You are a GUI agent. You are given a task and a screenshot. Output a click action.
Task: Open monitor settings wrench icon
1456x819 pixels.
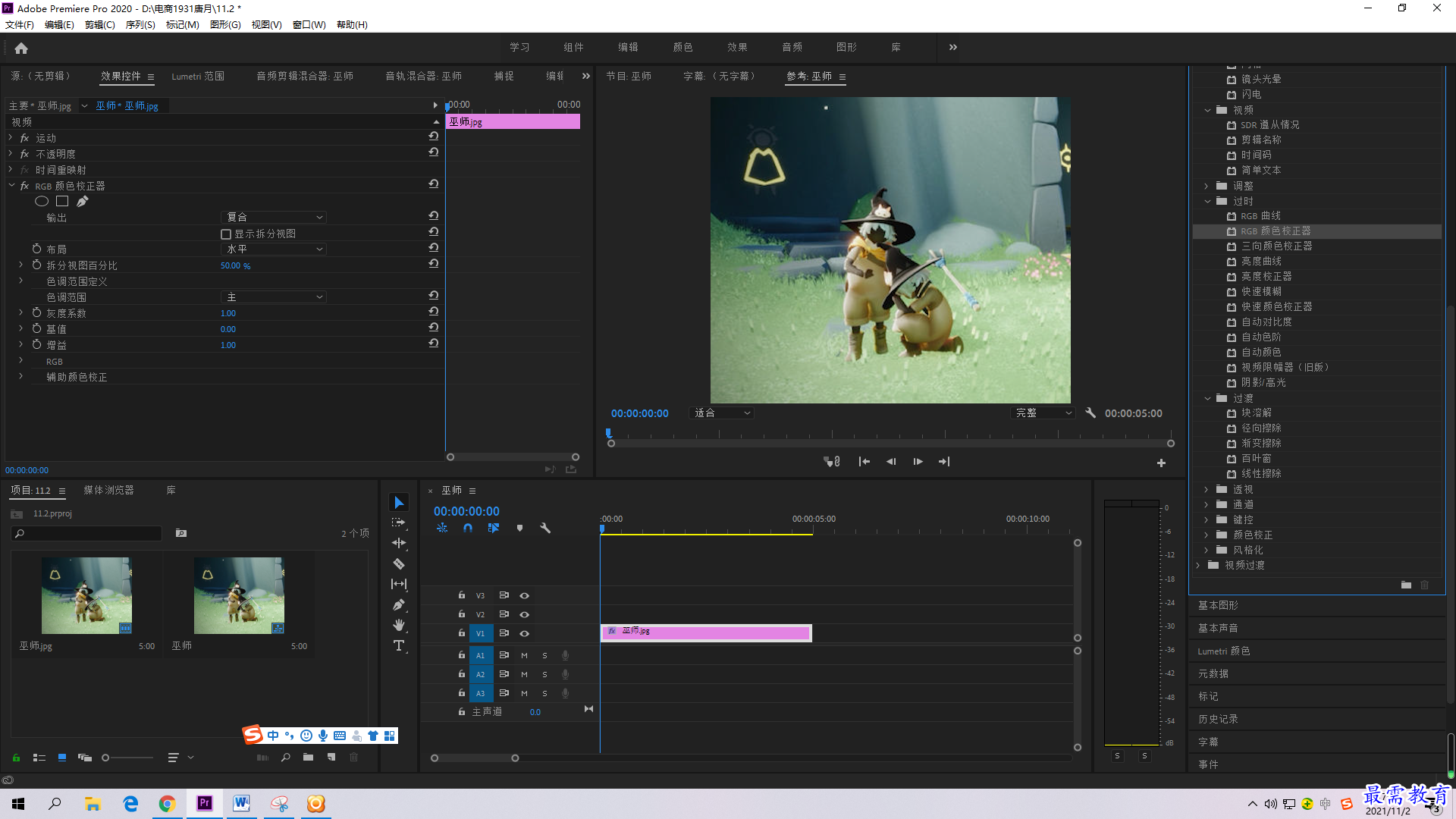[1090, 413]
